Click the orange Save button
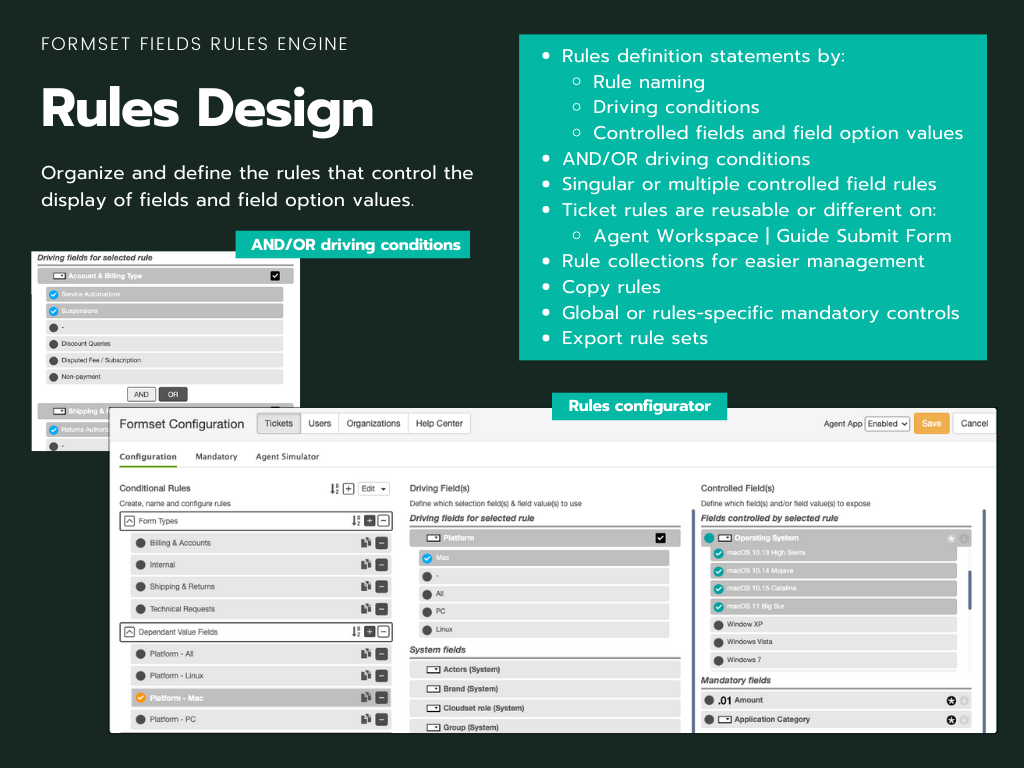 pyautogui.click(x=931, y=424)
